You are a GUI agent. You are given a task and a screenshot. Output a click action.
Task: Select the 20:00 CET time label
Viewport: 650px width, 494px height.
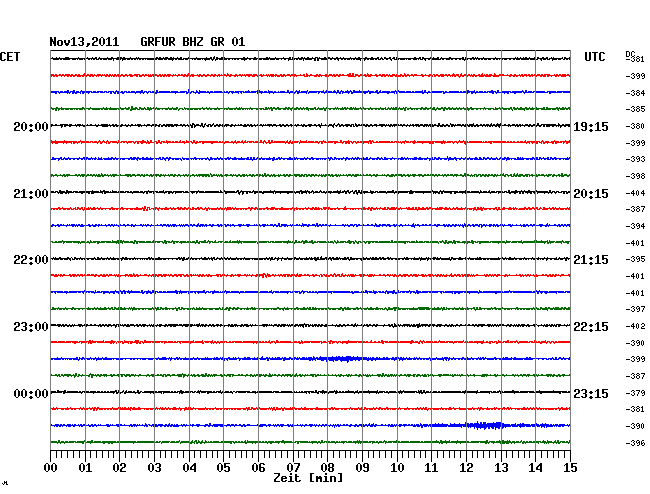[31, 127]
